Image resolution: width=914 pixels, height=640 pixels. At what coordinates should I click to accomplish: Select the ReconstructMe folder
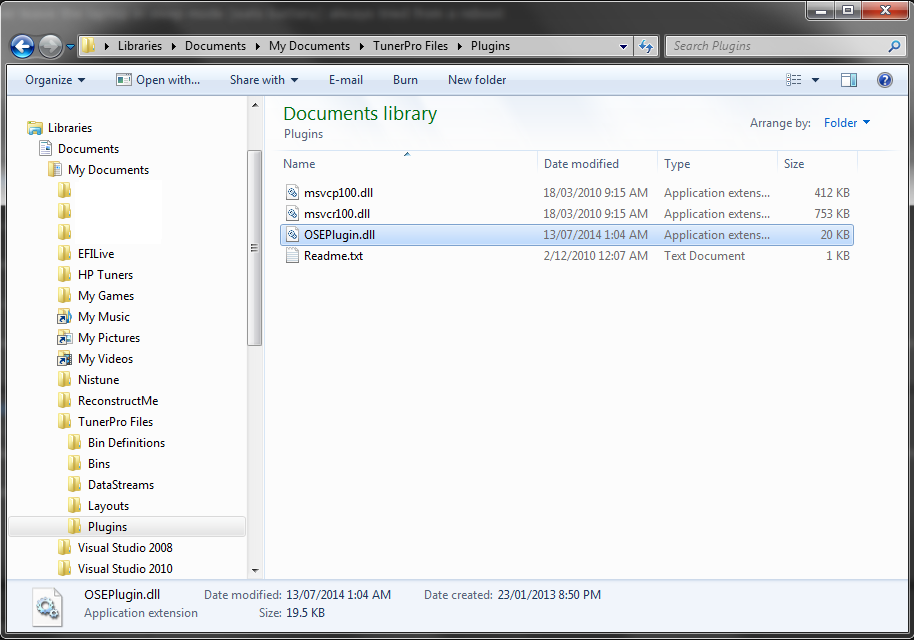tap(118, 400)
